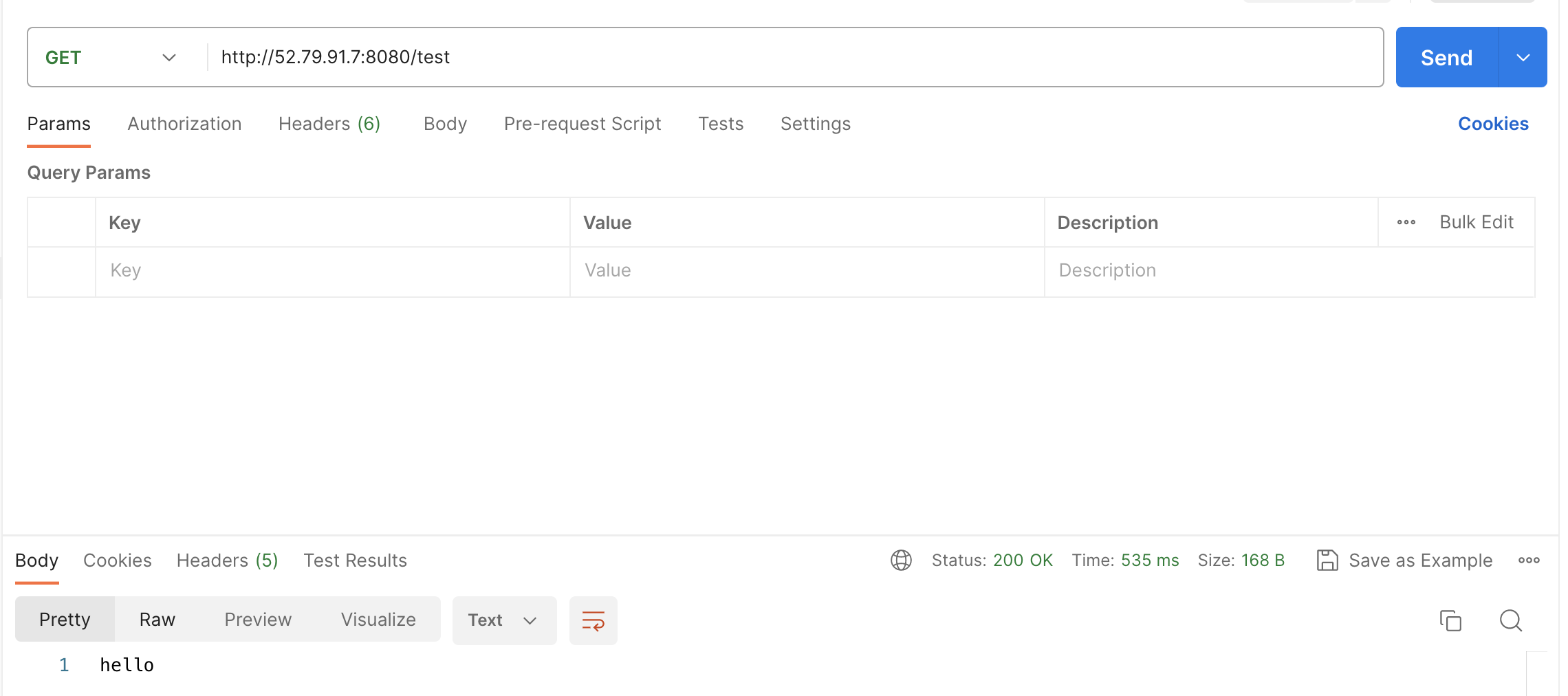Click the request URL input field
The image size is (1568, 696).
click(796, 57)
